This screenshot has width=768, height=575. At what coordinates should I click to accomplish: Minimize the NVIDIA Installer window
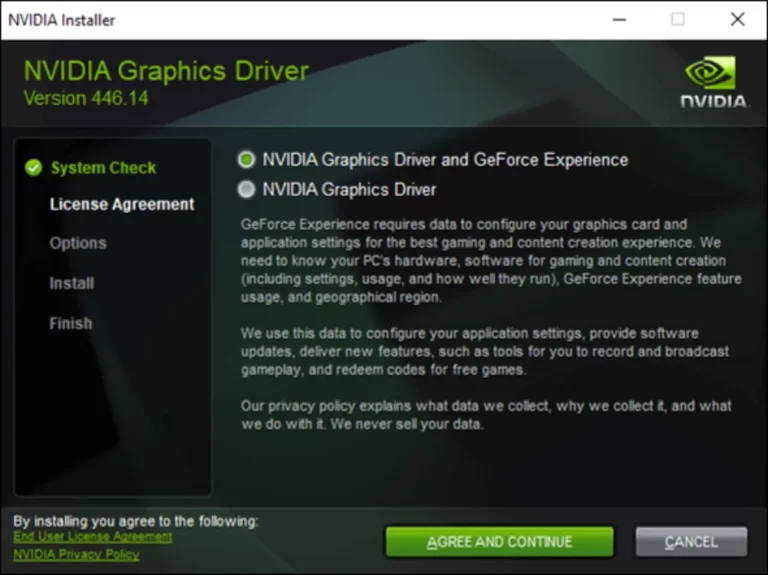[x=620, y=20]
